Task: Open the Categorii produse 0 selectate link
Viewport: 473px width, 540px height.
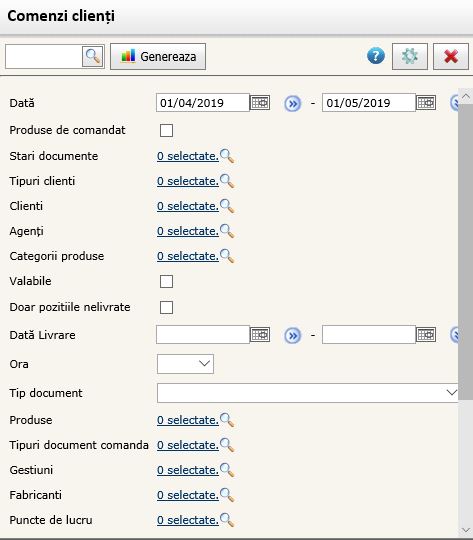Action: pos(188,256)
